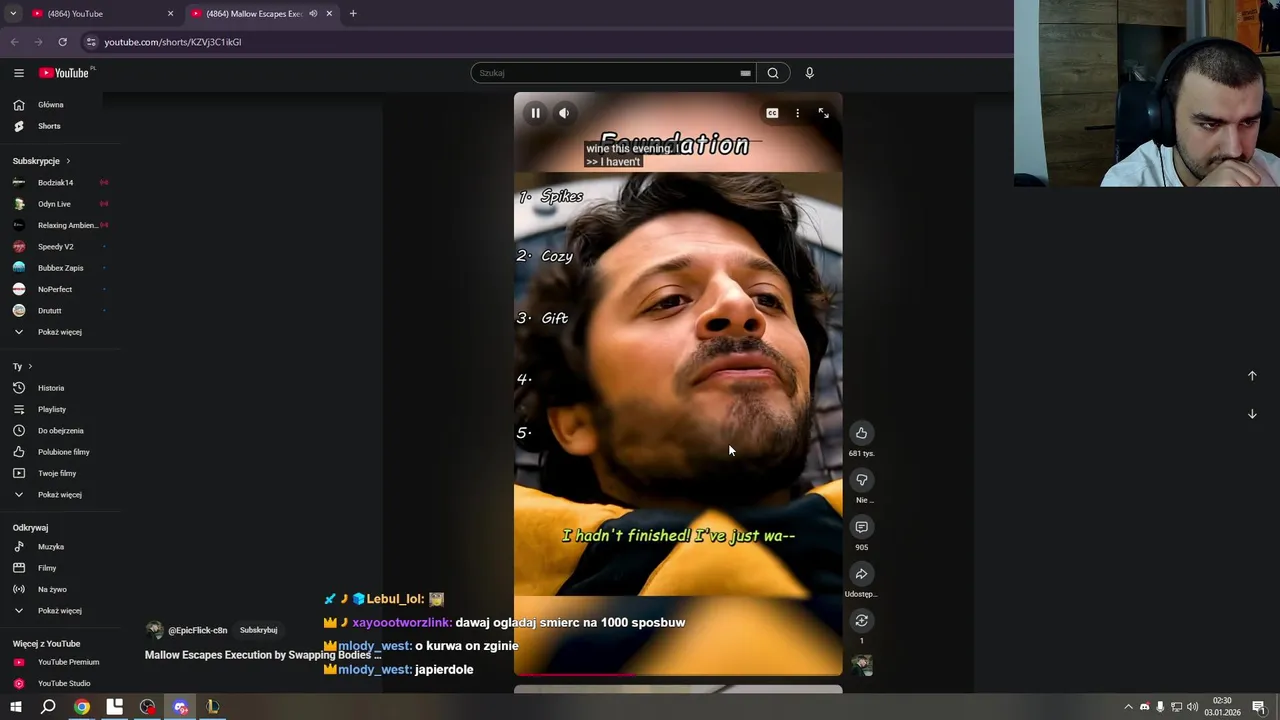Open the Short's three-dot options menu
Viewport: 1280px width, 720px height.
coord(797,113)
